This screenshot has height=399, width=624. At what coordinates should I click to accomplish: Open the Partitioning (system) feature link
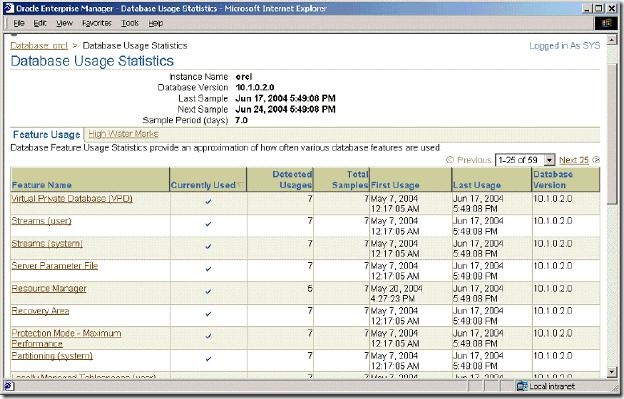(x=52, y=356)
